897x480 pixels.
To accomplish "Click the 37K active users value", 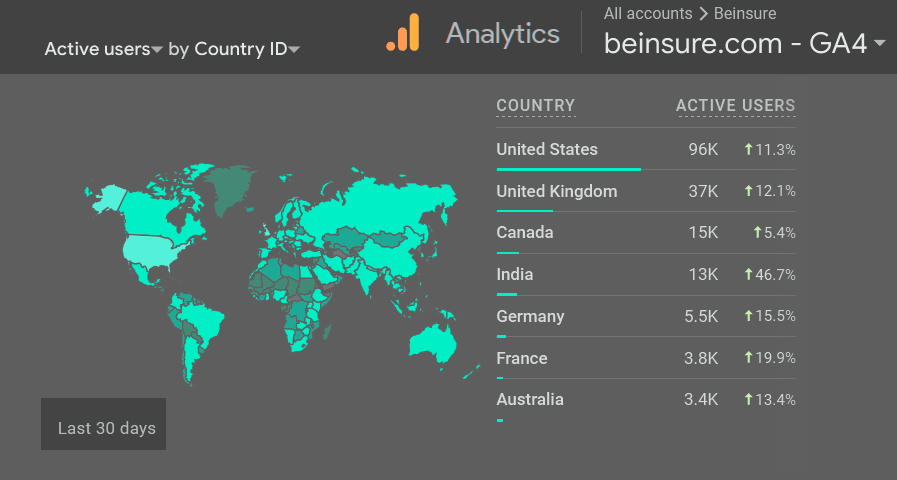I will click(x=703, y=191).
